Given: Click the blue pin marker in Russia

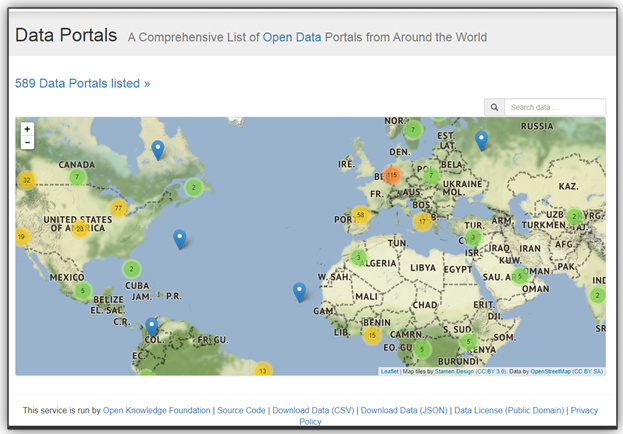Looking at the screenshot, I should coord(481,140).
